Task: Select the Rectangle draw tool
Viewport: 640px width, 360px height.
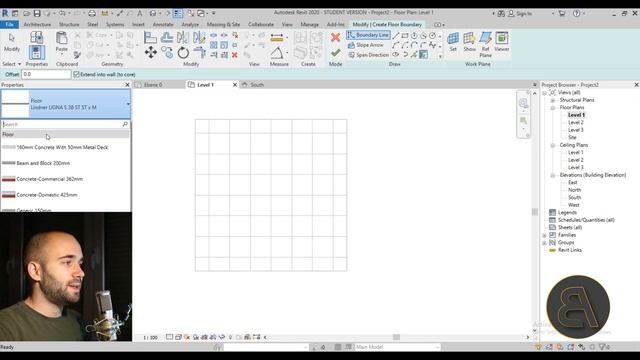Action: pyautogui.click(x=404, y=36)
